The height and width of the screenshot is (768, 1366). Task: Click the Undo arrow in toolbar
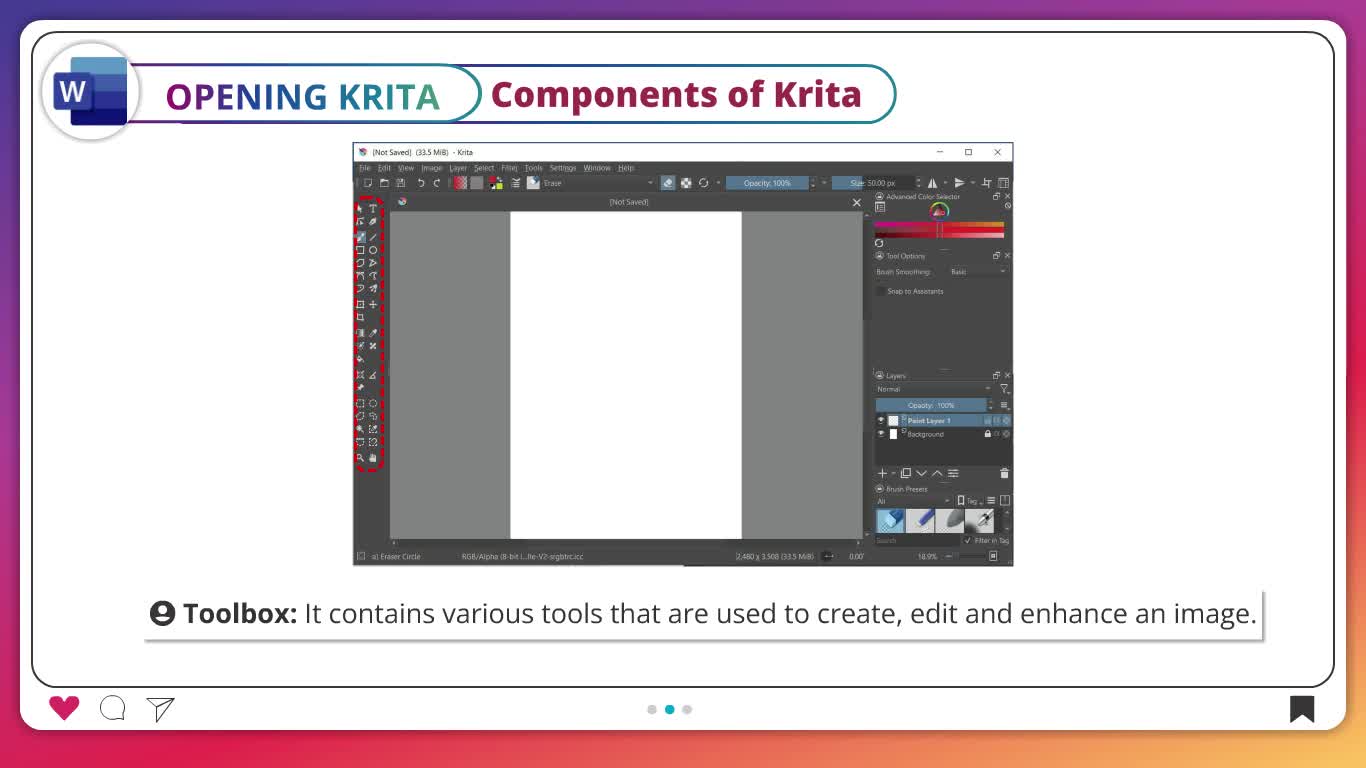[x=421, y=183]
